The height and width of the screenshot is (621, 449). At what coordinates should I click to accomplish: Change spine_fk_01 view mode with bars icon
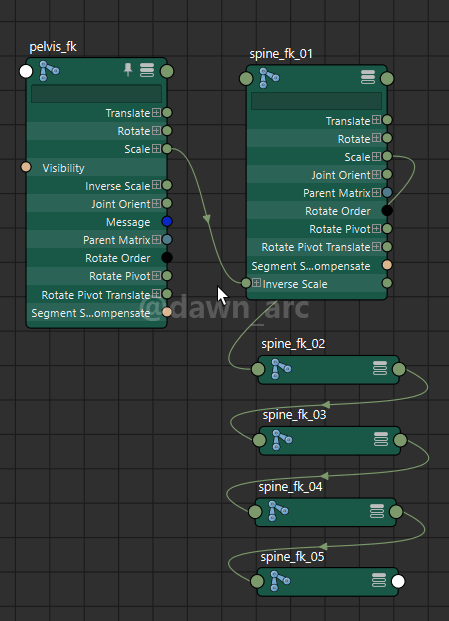pos(368,77)
